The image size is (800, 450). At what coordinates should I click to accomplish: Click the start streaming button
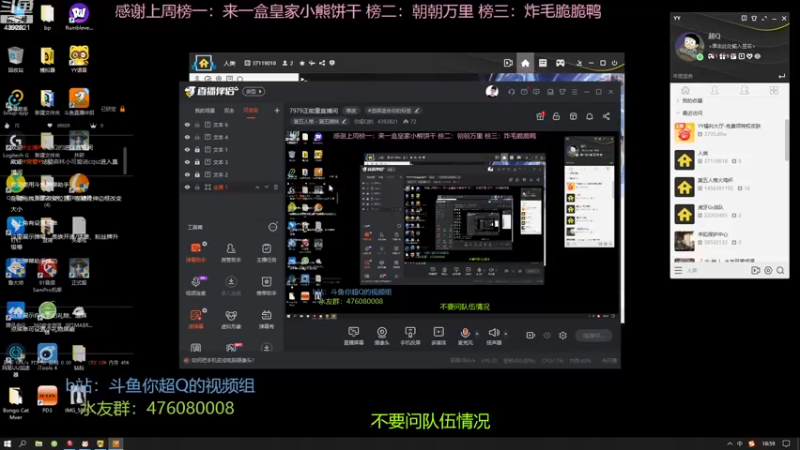[594, 335]
